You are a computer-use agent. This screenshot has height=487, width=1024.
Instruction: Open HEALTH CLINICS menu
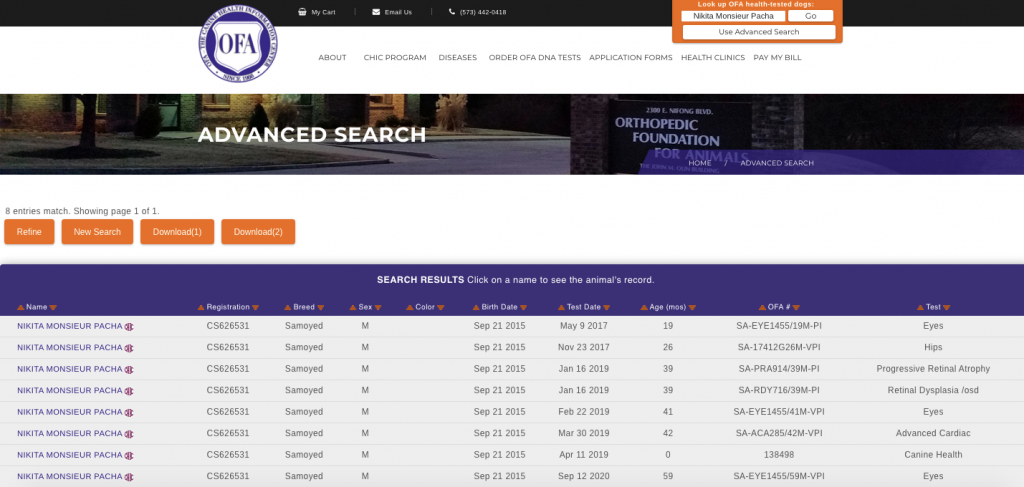point(713,57)
